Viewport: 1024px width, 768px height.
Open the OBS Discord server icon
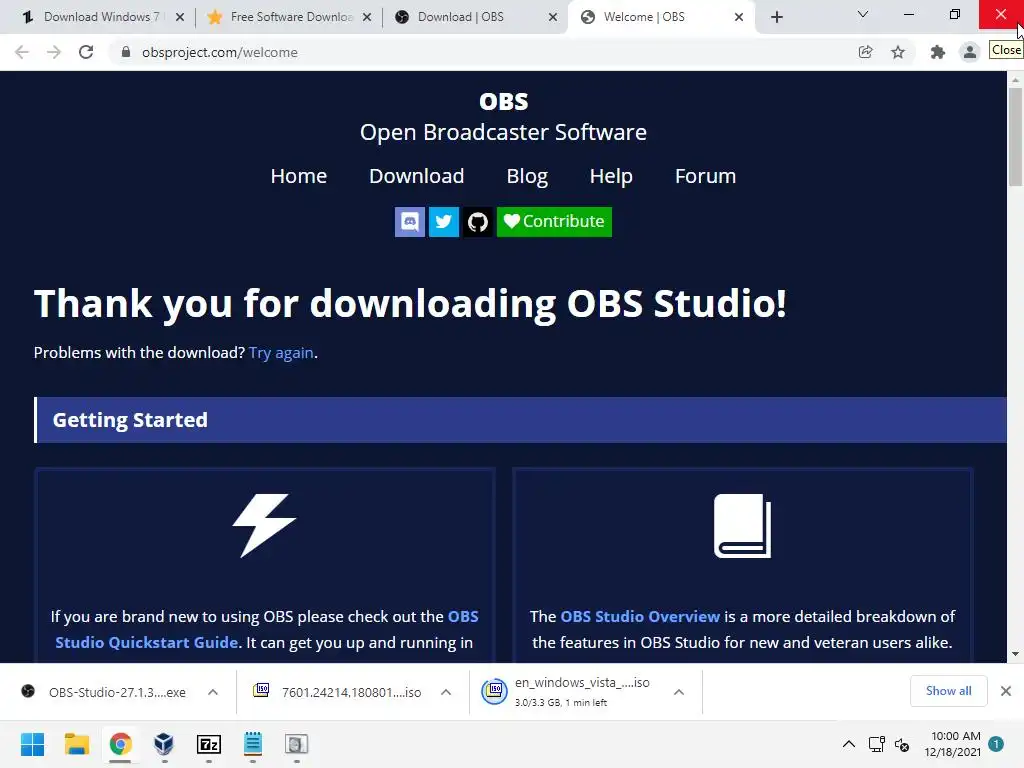(x=409, y=222)
